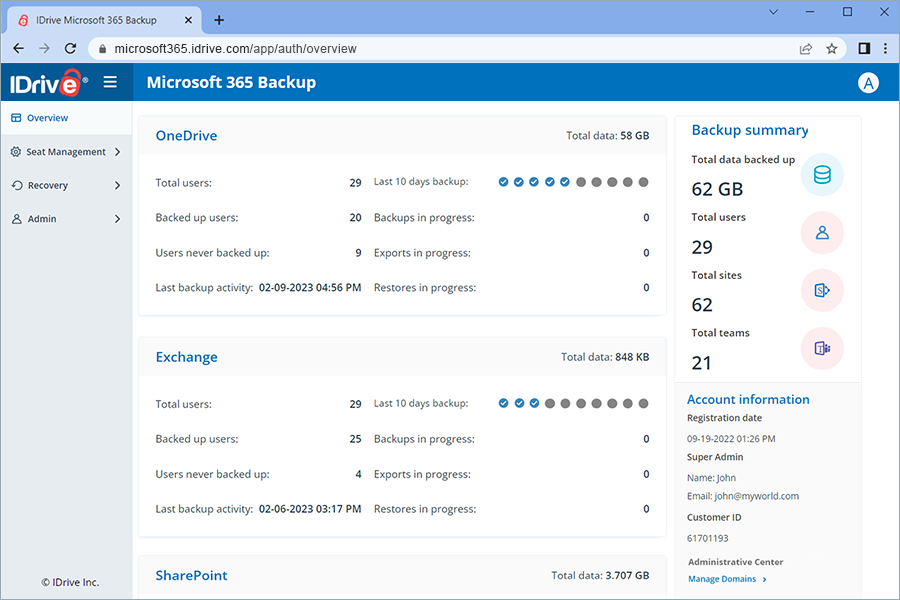Click the Total sites value 62
This screenshot has height=600, width=900.
pyautogui.click(x=702, y=305)
